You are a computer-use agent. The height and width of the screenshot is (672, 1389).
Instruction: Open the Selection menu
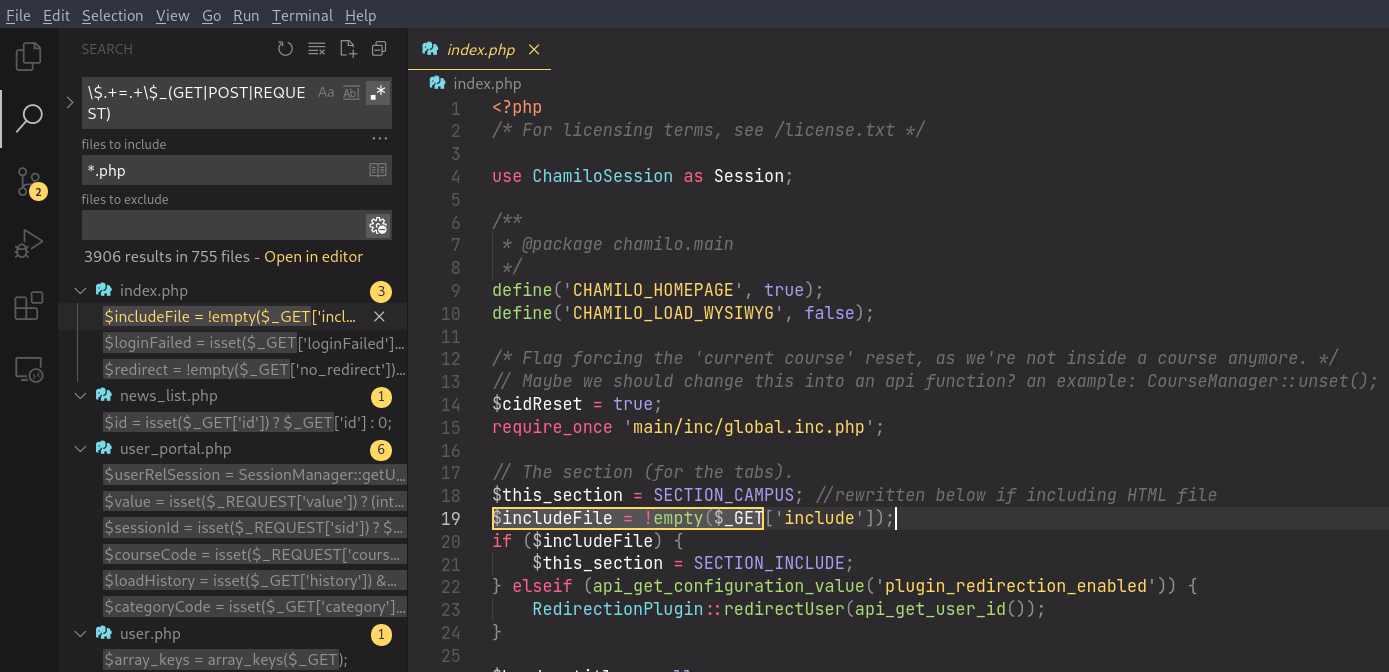point(112,15)
